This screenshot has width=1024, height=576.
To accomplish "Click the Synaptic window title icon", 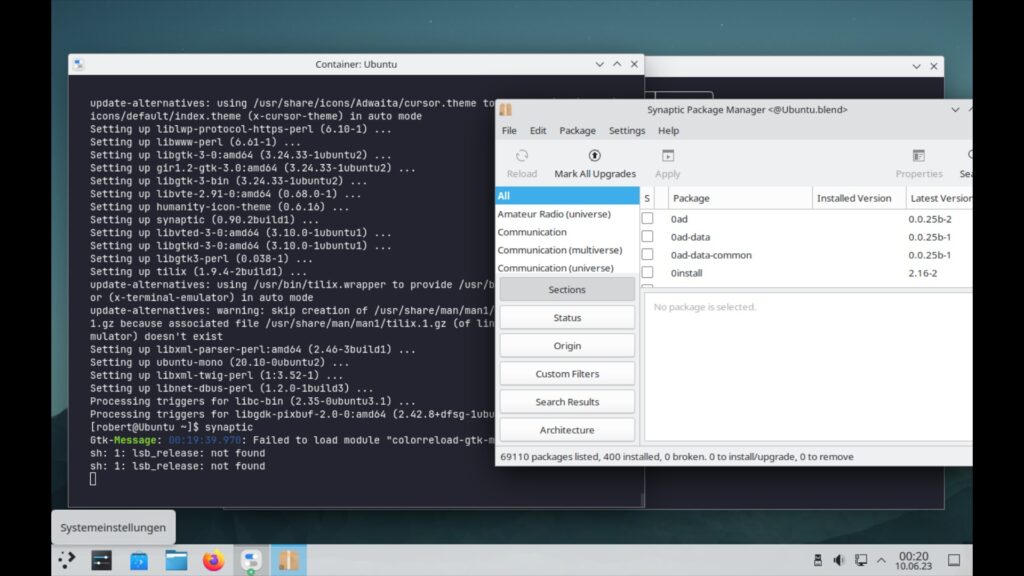I will [x=505, y=110].
